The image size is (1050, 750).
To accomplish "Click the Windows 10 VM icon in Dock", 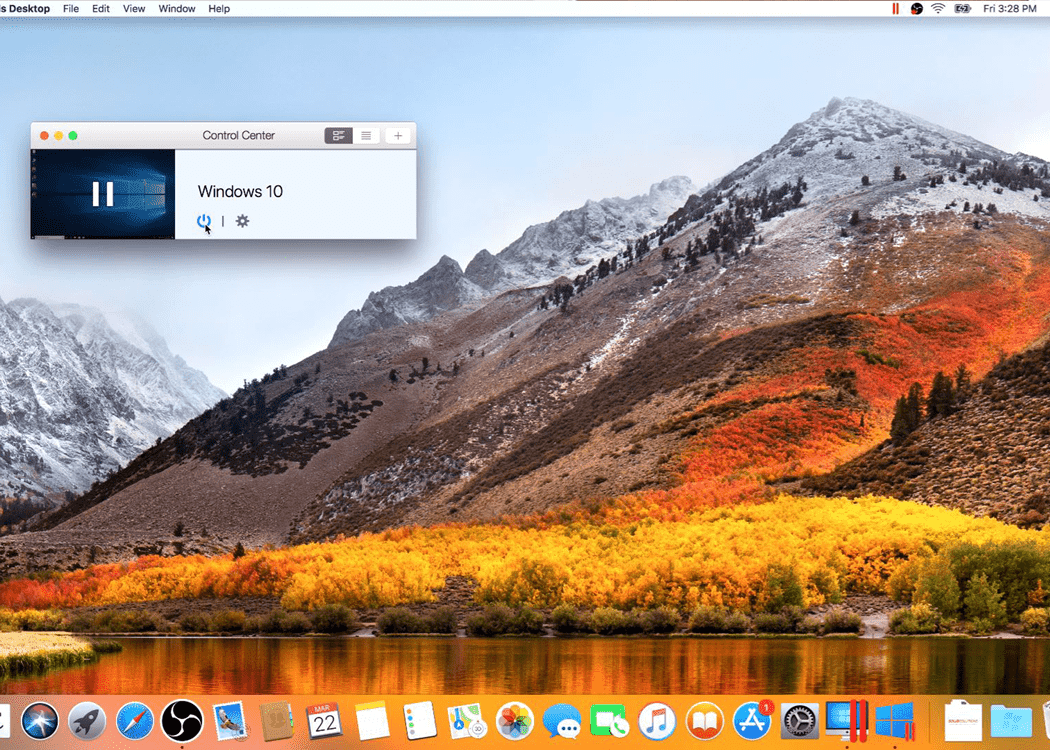I will point(894,720).
